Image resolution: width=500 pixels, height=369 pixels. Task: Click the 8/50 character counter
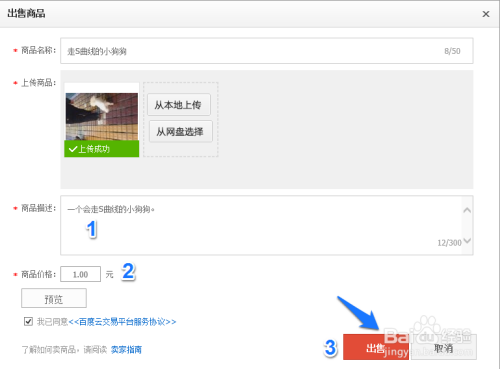click(x=452, y=51)
